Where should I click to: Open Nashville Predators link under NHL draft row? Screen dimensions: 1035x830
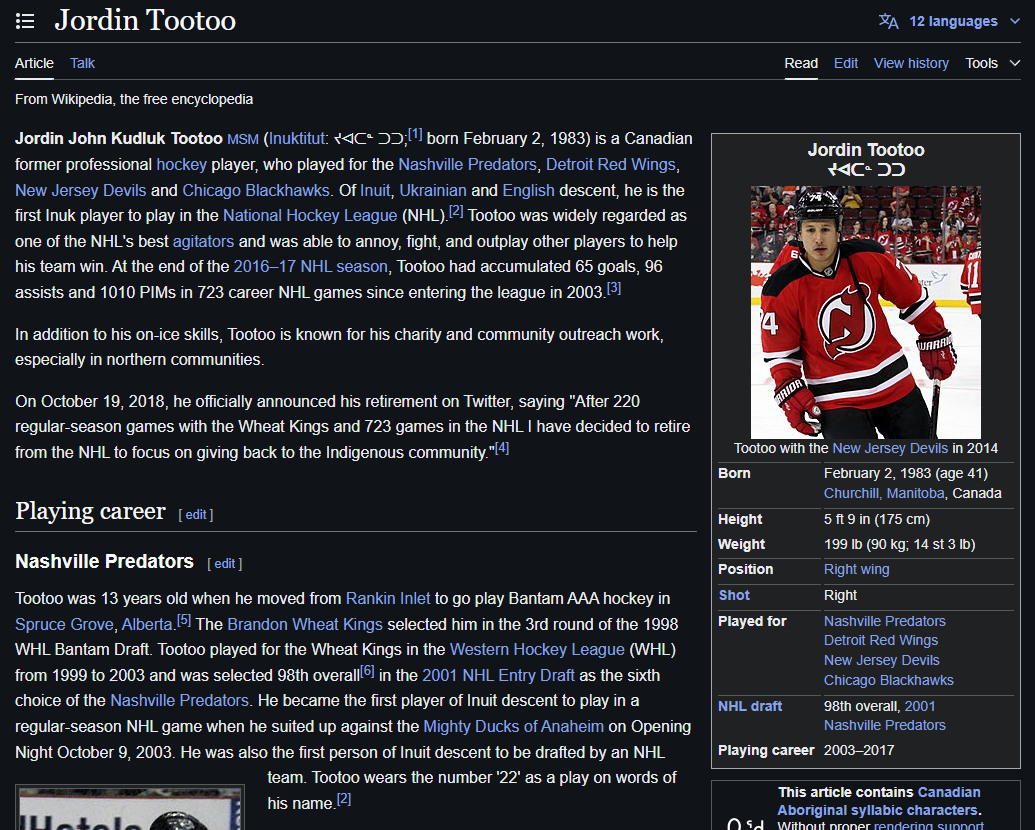coord(885,725)
